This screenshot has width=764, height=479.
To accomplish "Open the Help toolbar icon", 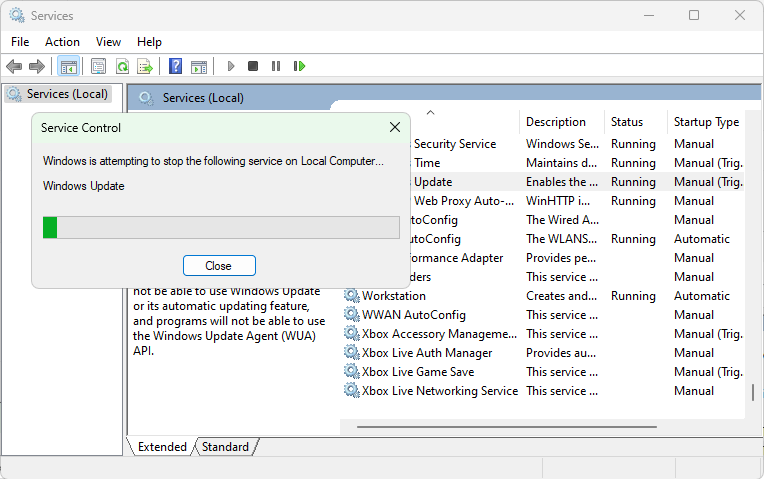I will 175,66.
